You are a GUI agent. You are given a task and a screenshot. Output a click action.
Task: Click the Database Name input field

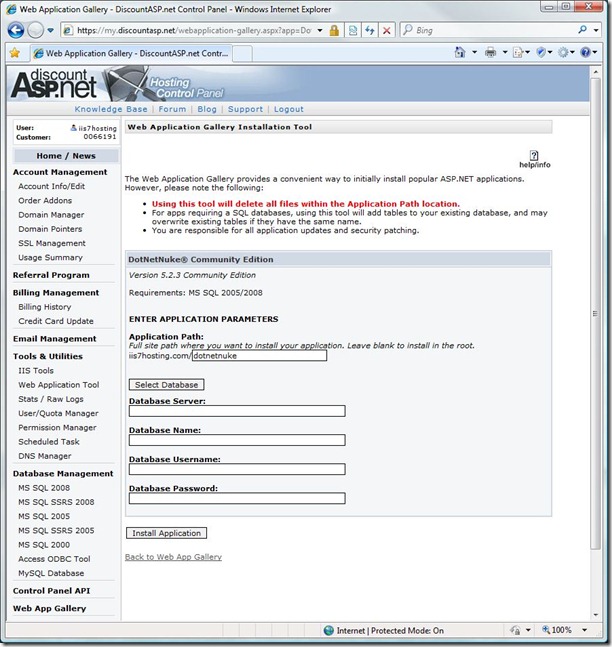click(x=237, y=440)
